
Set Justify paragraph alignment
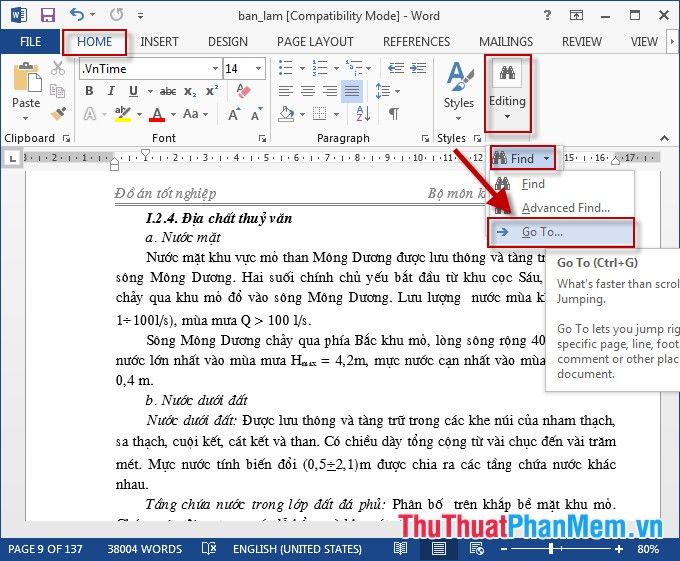click(352, 91)
